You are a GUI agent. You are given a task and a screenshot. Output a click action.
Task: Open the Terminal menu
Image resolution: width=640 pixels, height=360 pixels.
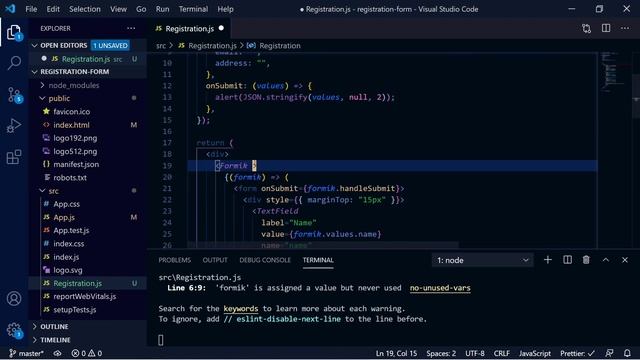point(193,9)
